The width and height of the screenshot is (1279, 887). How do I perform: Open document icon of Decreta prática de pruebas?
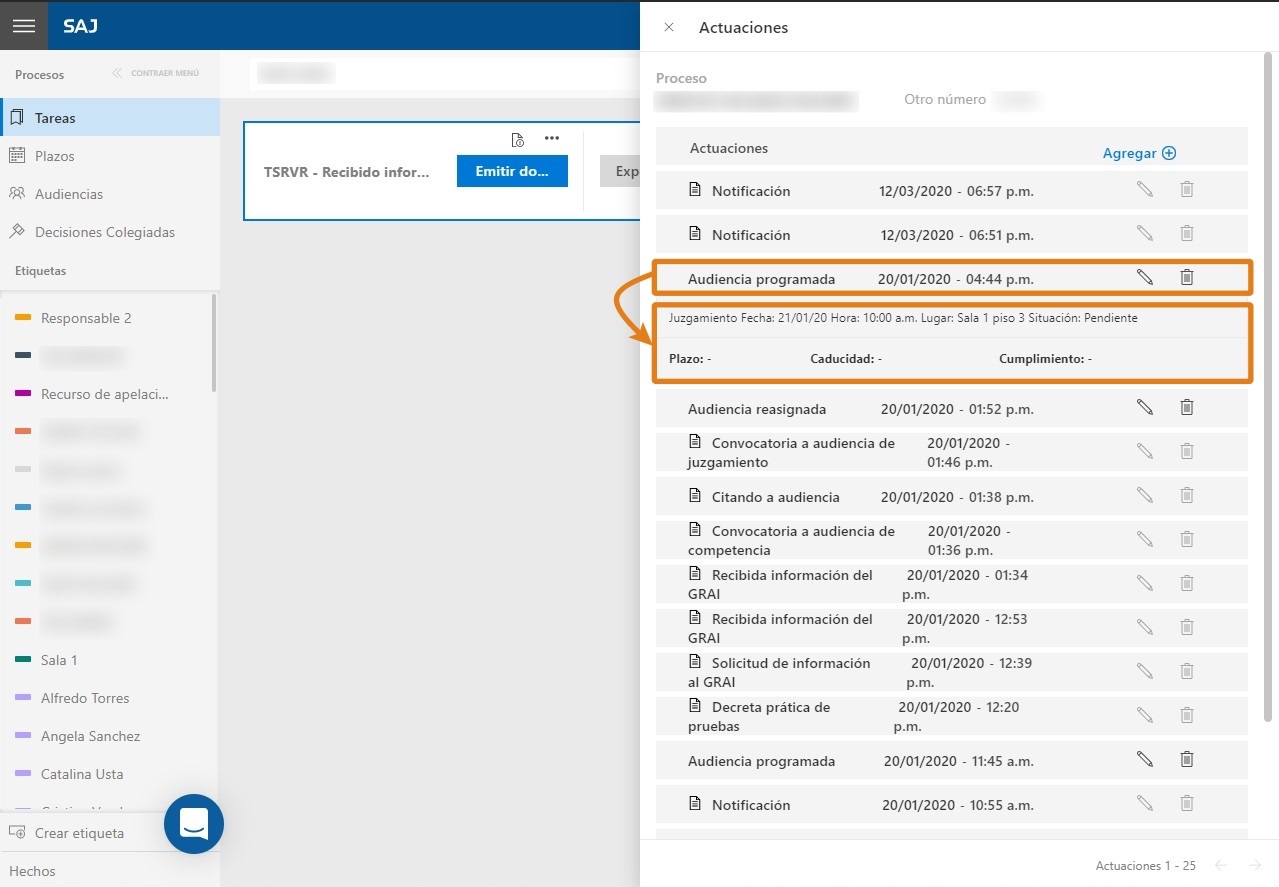tap(696, 705)
